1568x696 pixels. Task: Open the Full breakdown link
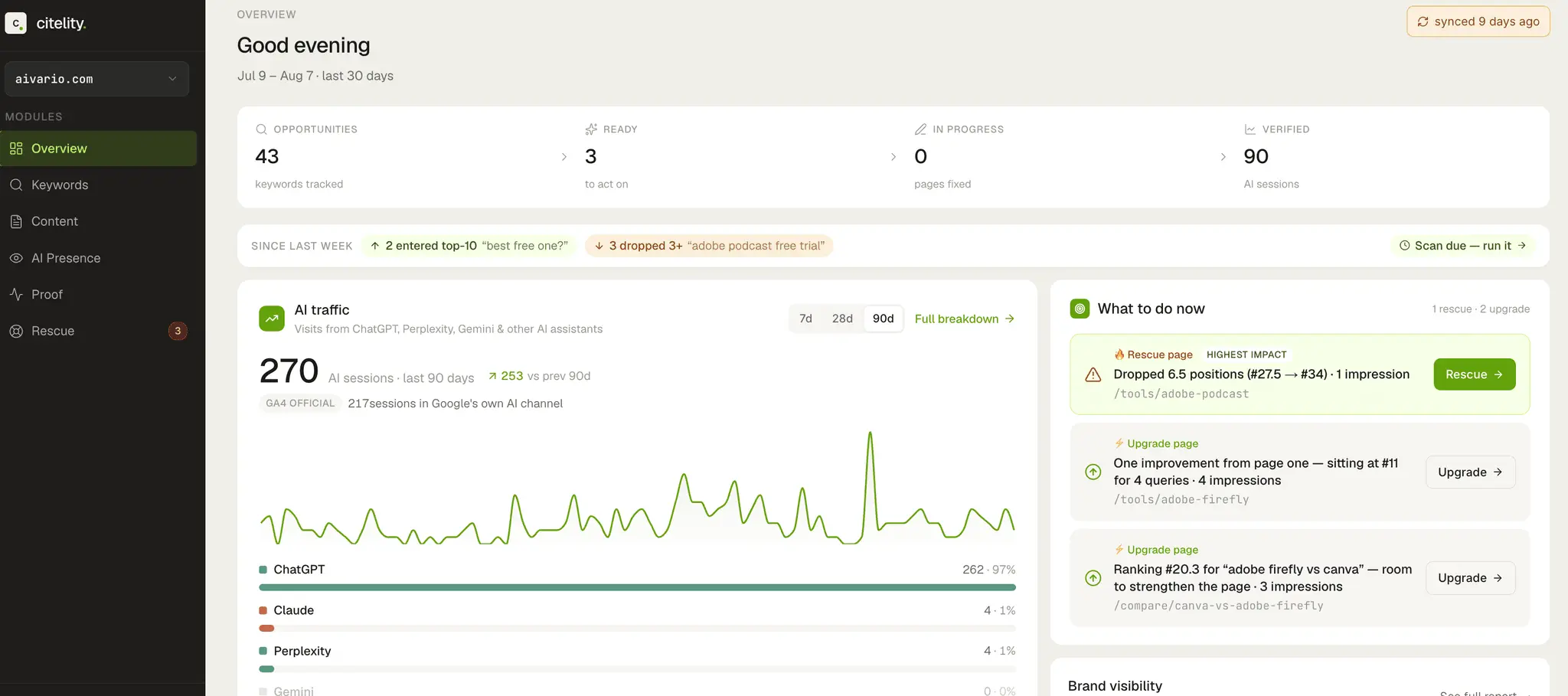click(965, 319)
